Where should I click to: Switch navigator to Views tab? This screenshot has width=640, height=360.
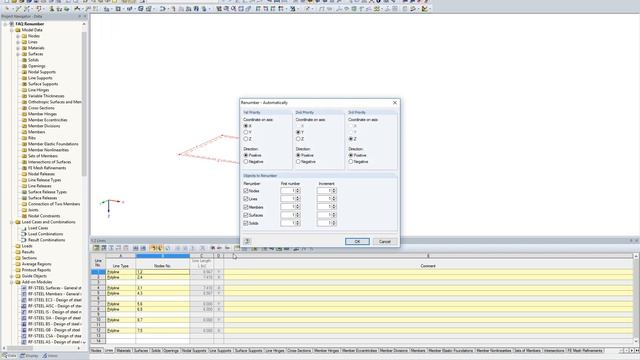pos(51,356)
